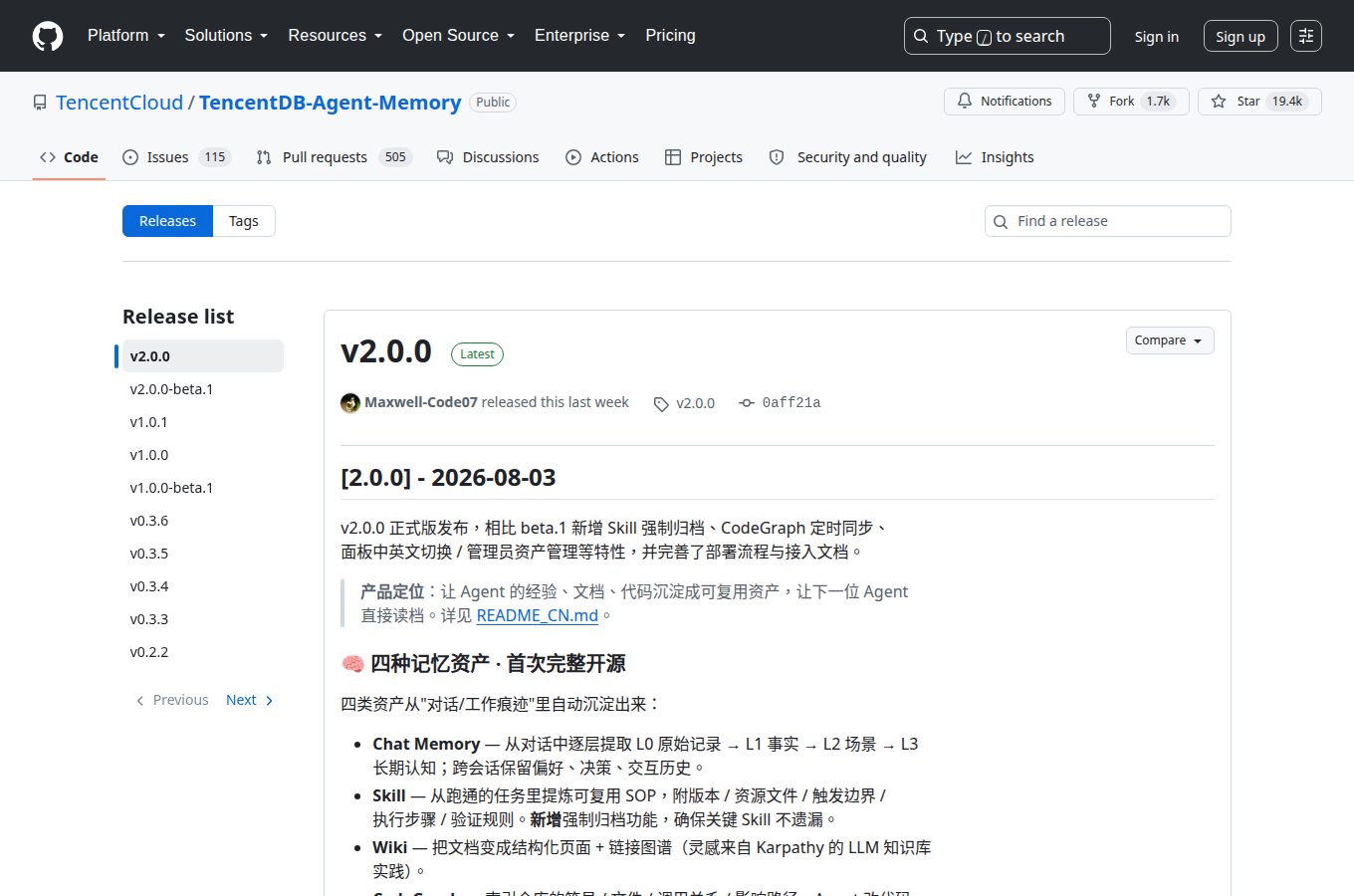Click the Pull requests icon
Image resolution: width=1354 pixels, height=896 pixels.
tap(264, 157)
